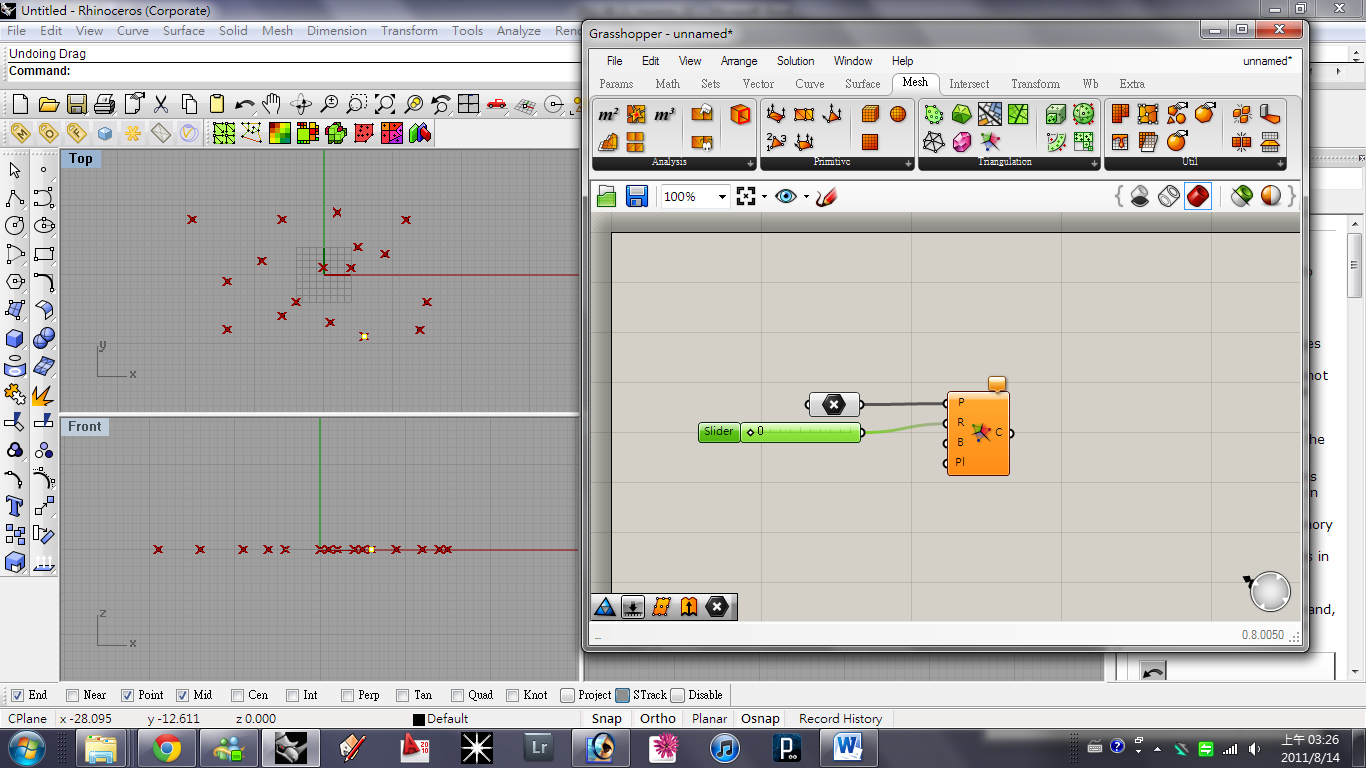Viewport: 1366px width, 768px height.
Task: Toggle the Mid osnap checkbox
Action: pos(182,695)
